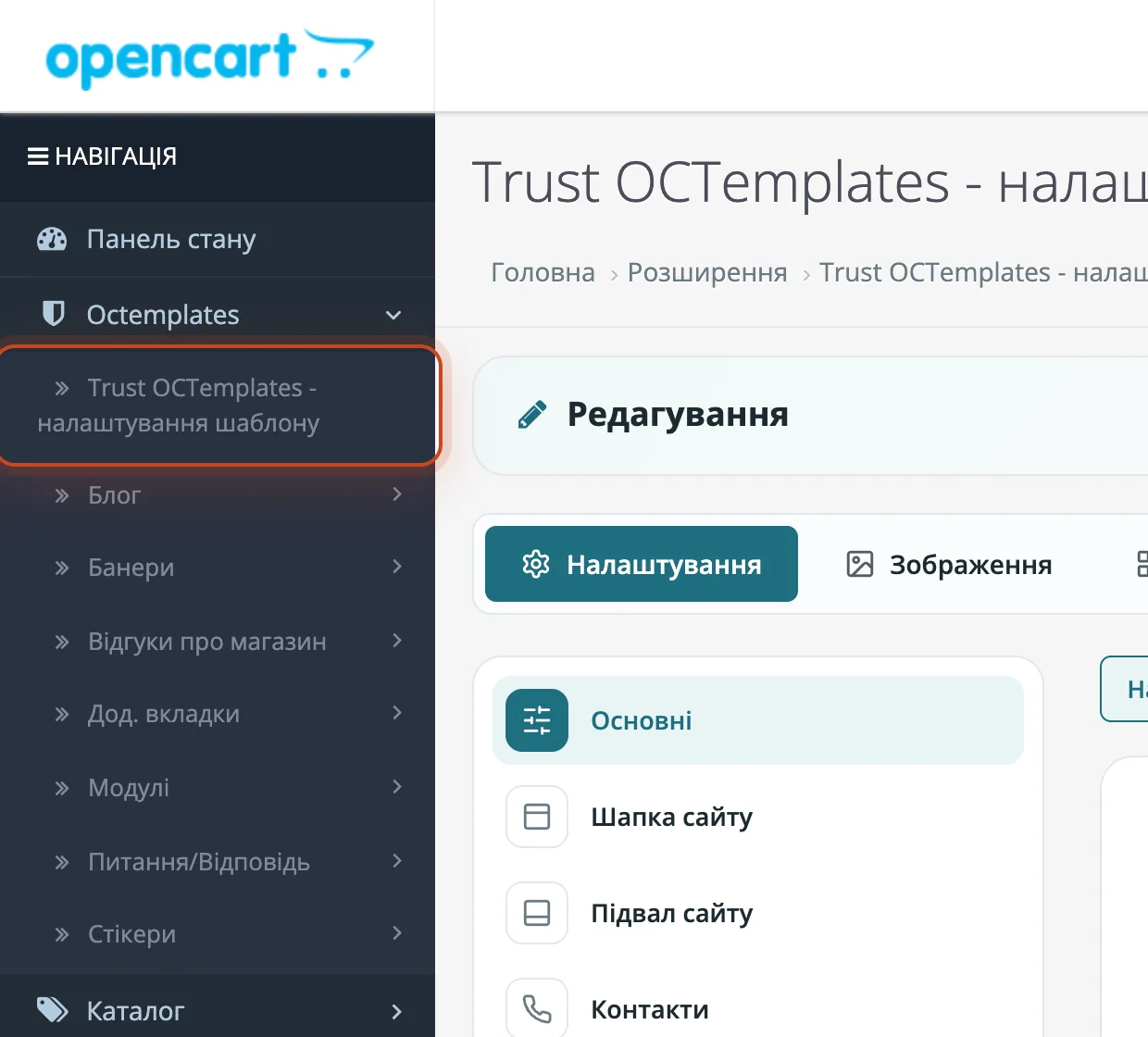Click the Головна breadcrumb link
This screenshot has height=1037, width=1148.
point(543,272)
